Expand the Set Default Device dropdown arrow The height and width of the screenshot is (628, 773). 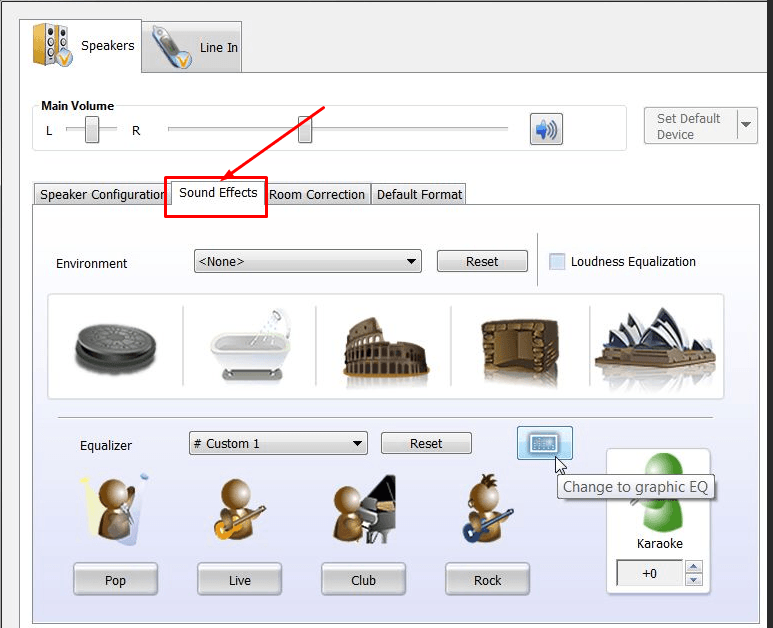tap(746, 125)
